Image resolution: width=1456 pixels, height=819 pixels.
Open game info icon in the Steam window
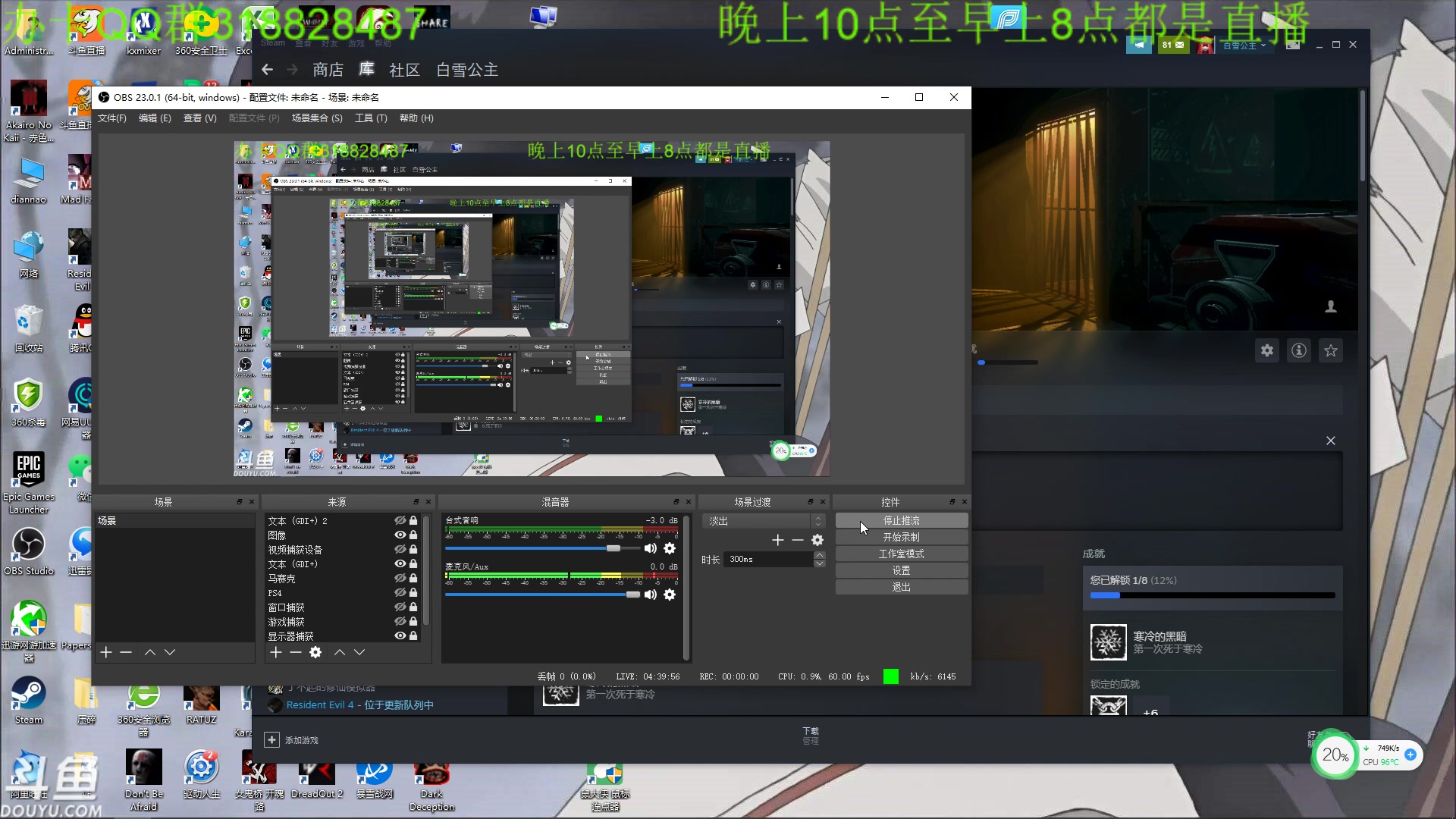1299,350
